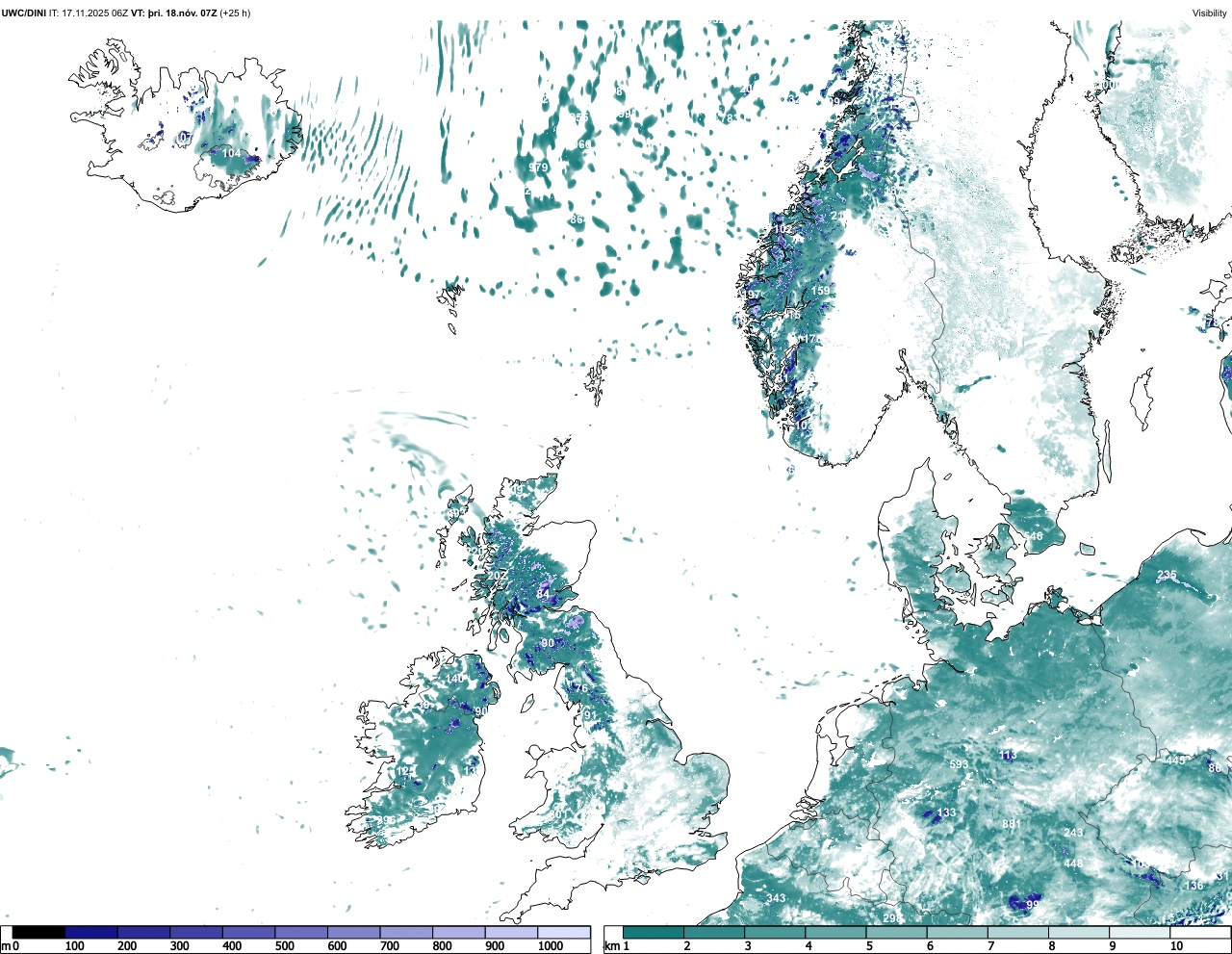
Task: Click the 'VT: þri. 18.nóv. 07Z' valid time
Action: (174, 13)
